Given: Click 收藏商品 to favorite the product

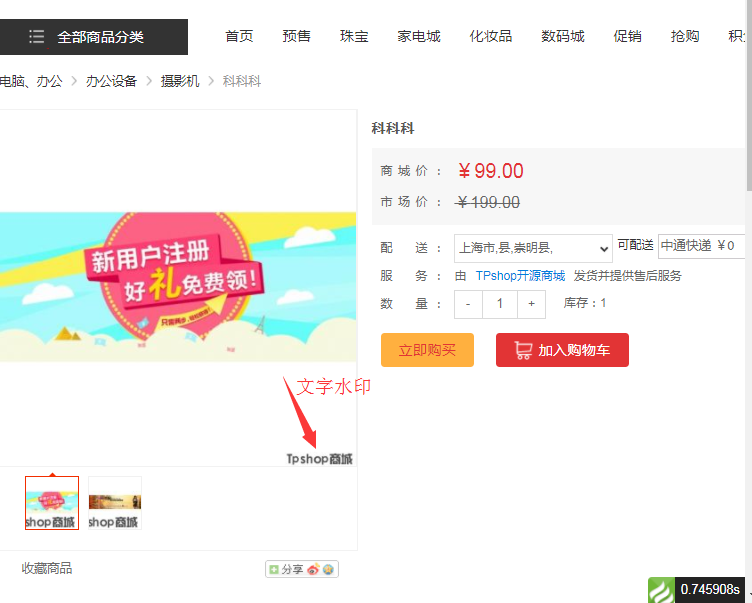Looking at the screenshot, I should [x=47, y=569].
